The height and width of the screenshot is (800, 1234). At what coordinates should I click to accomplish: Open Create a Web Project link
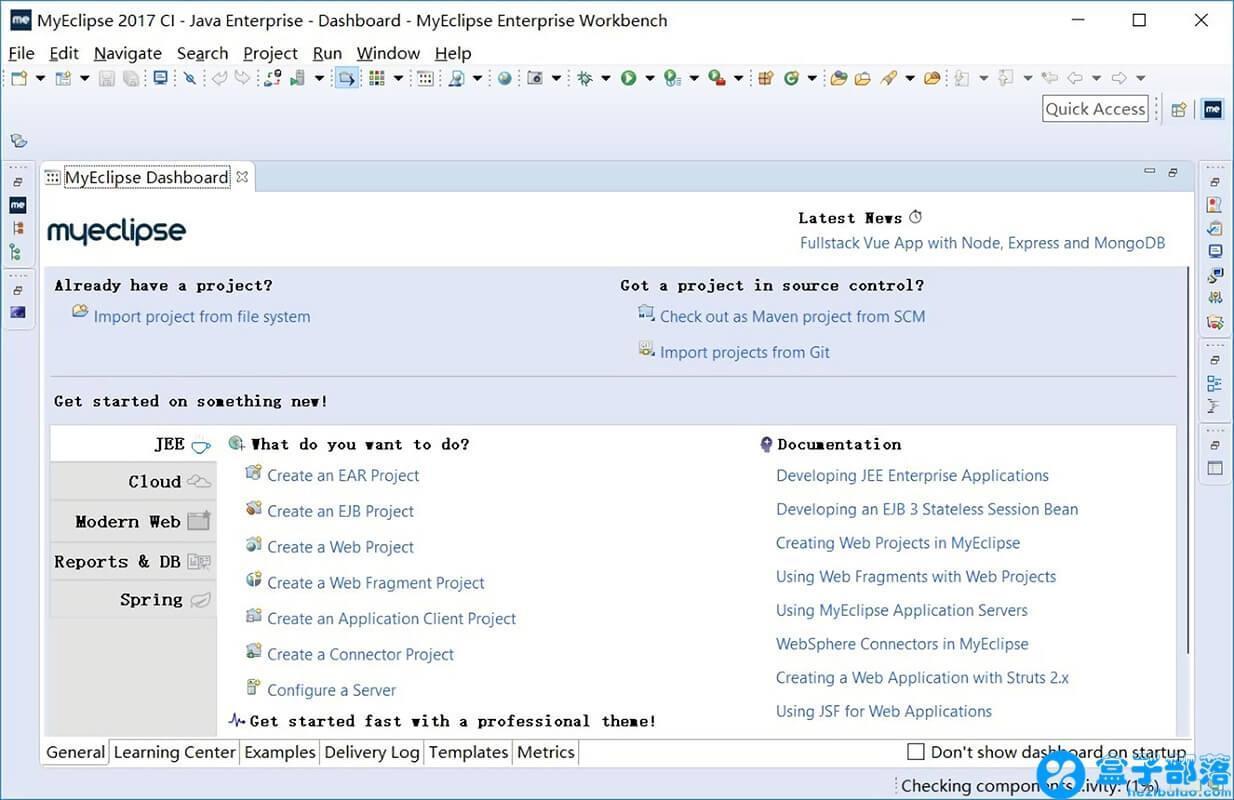point(340,547)
